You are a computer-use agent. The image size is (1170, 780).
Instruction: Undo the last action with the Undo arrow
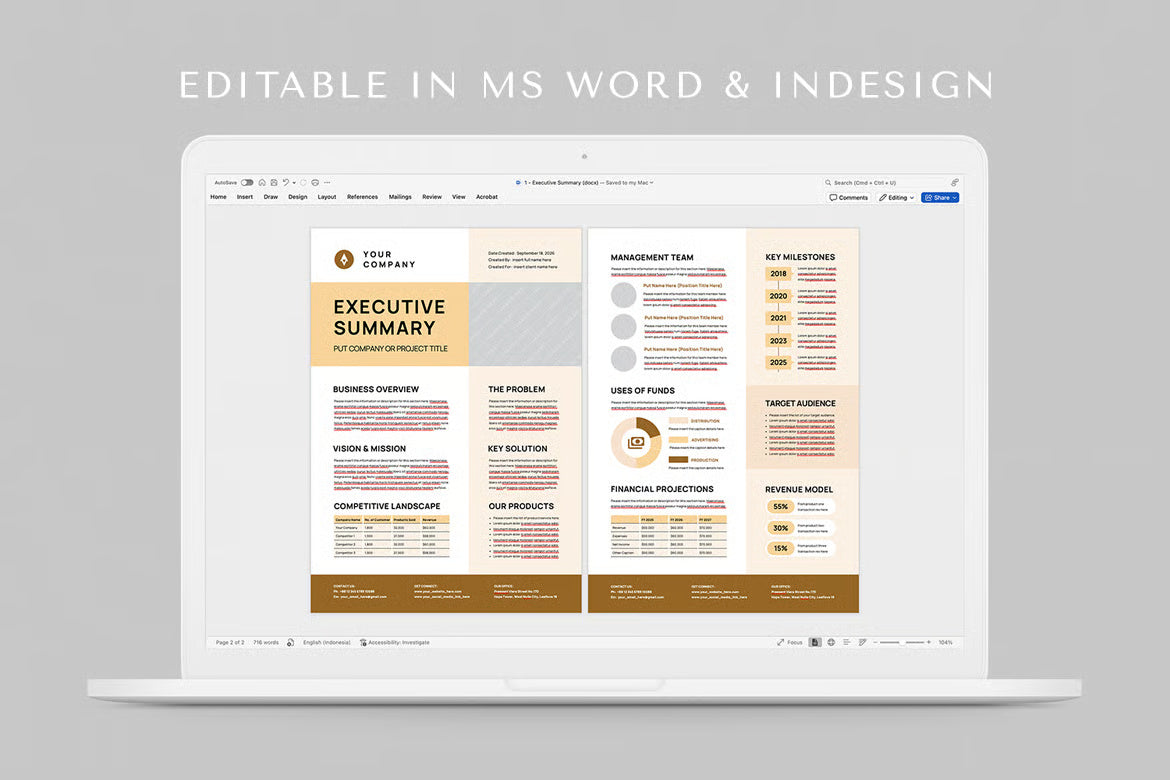coord(285,183)
